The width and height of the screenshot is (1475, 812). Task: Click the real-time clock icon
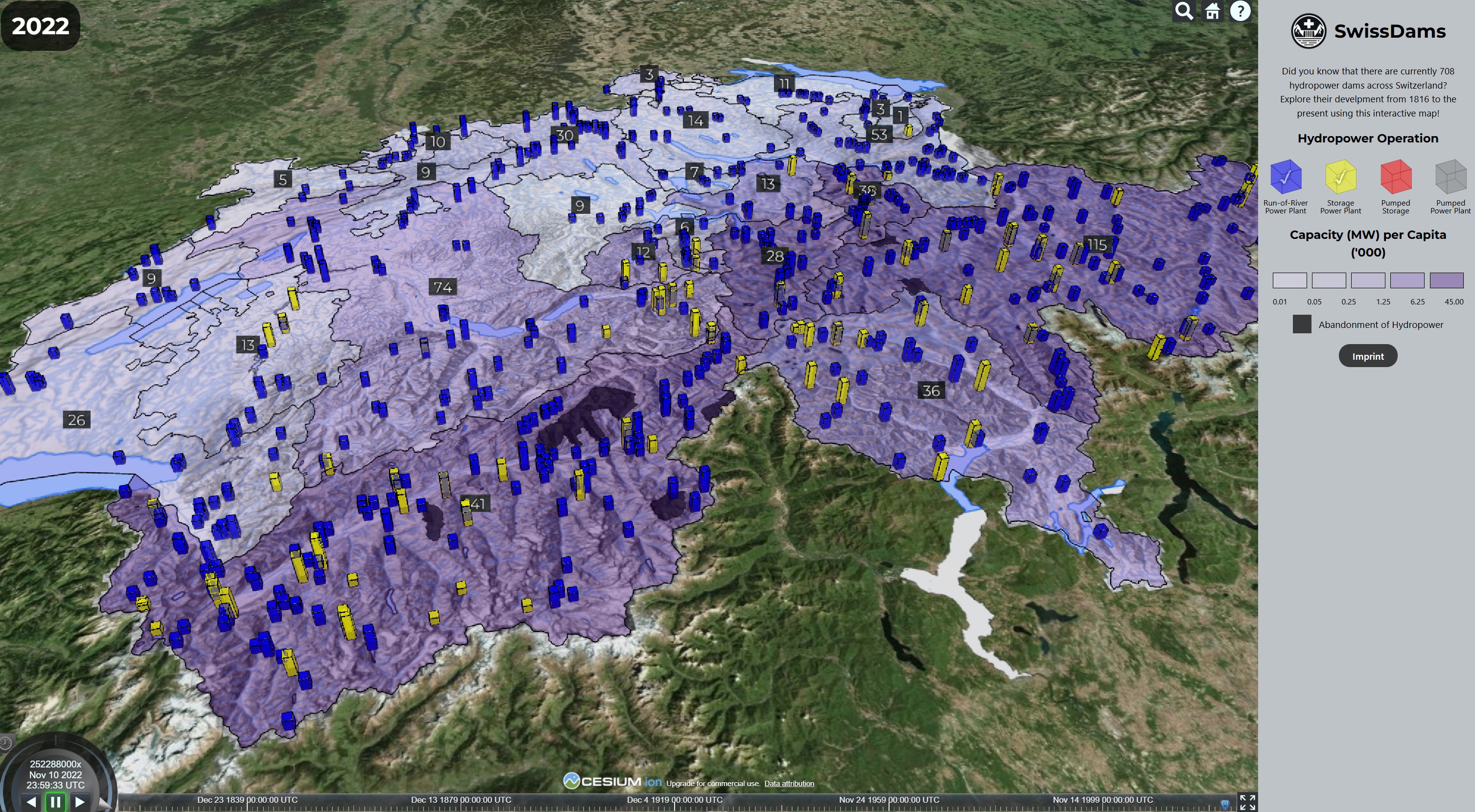click(x=5, y=742)
